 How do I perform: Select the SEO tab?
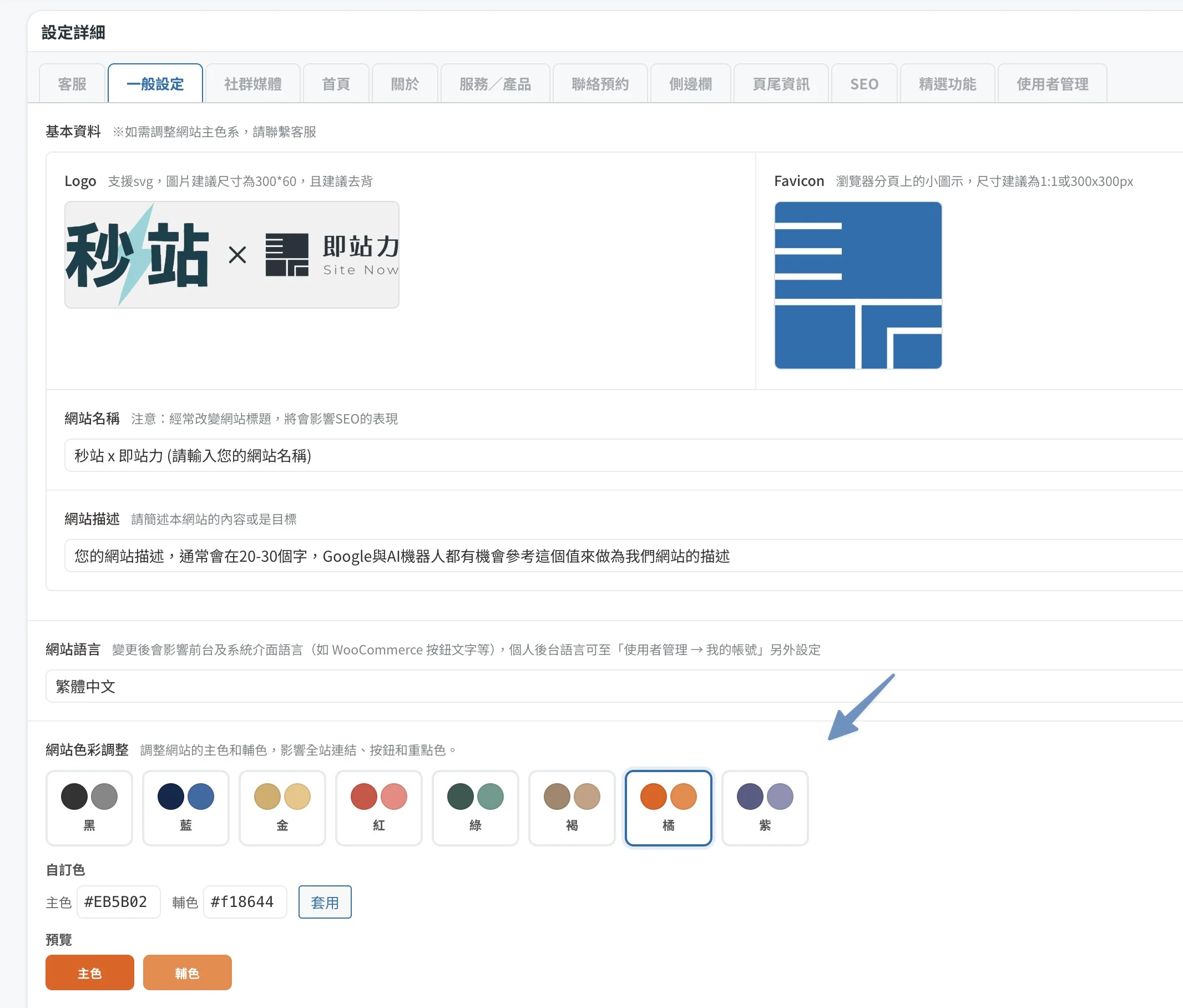(x=864, y=84)
